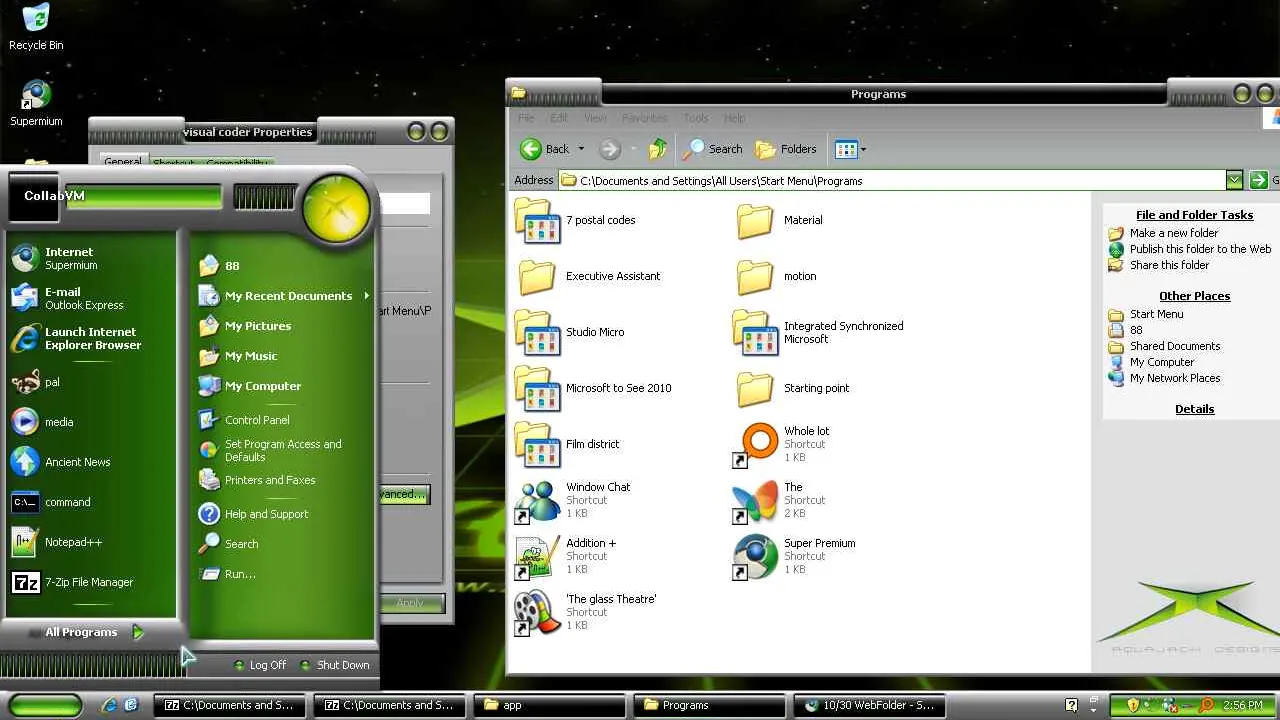Select the '7 postal codes' folder
The height and width of the screenshot is (720, 1280).
(576, 220)
